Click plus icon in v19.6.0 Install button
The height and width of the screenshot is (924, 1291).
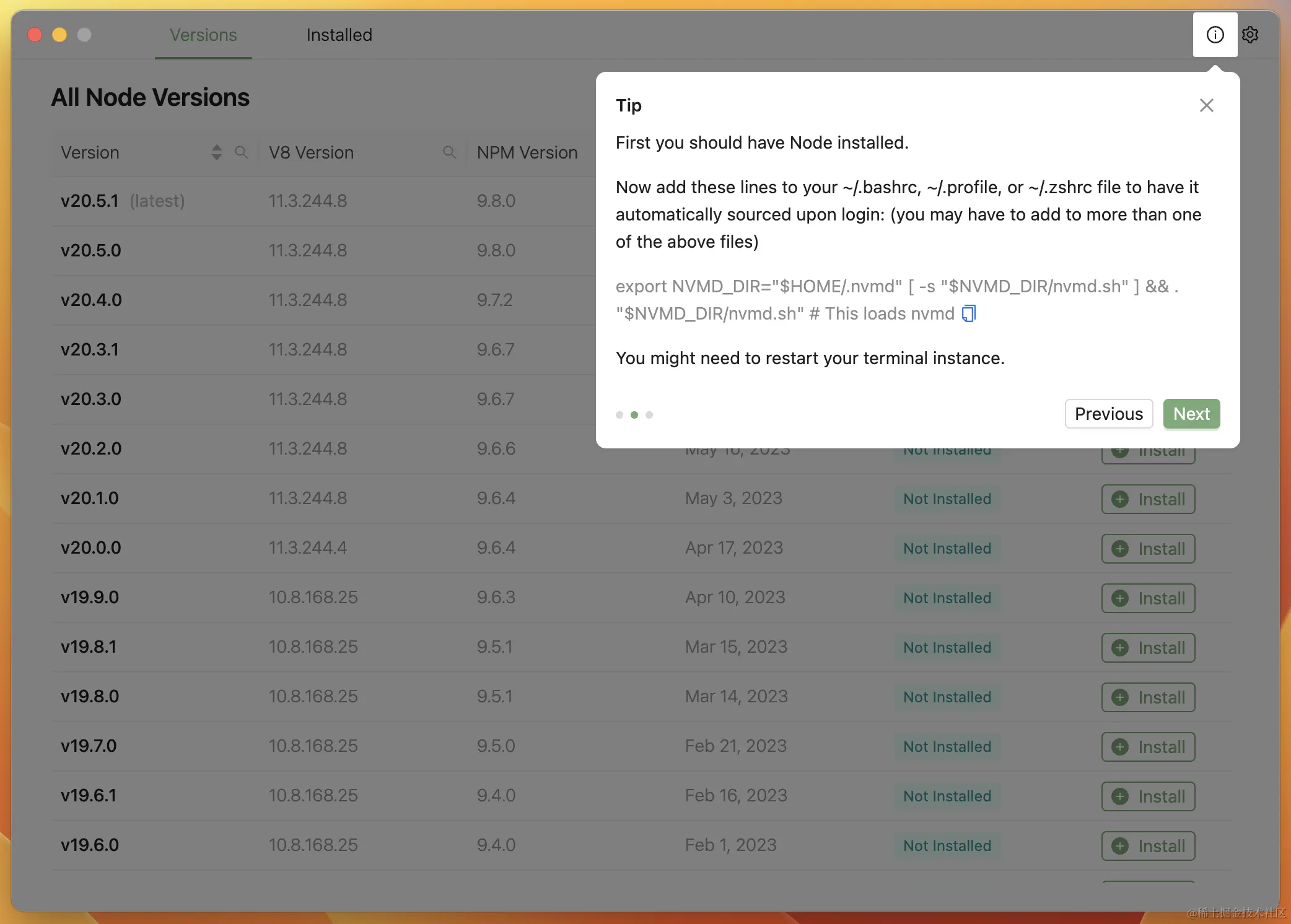1120,846
